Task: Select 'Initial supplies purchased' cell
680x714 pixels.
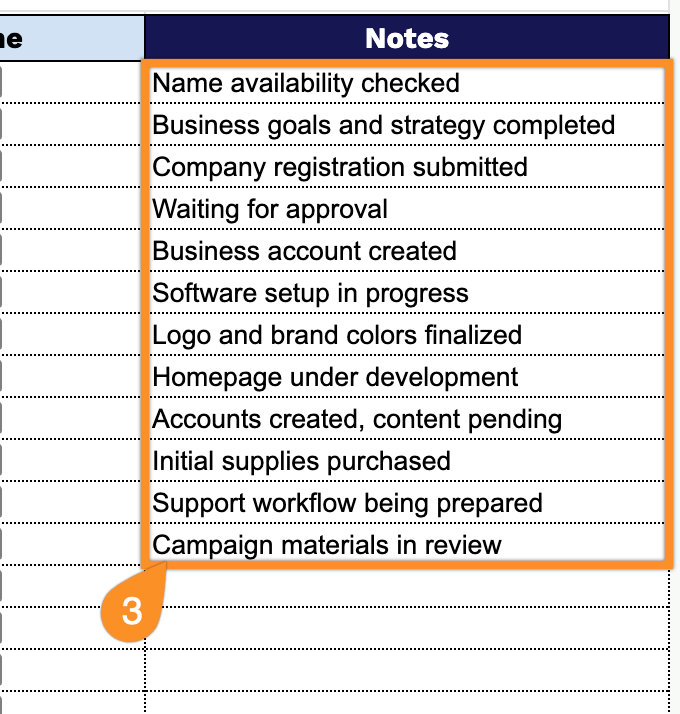Action: [x=407, y=460]
